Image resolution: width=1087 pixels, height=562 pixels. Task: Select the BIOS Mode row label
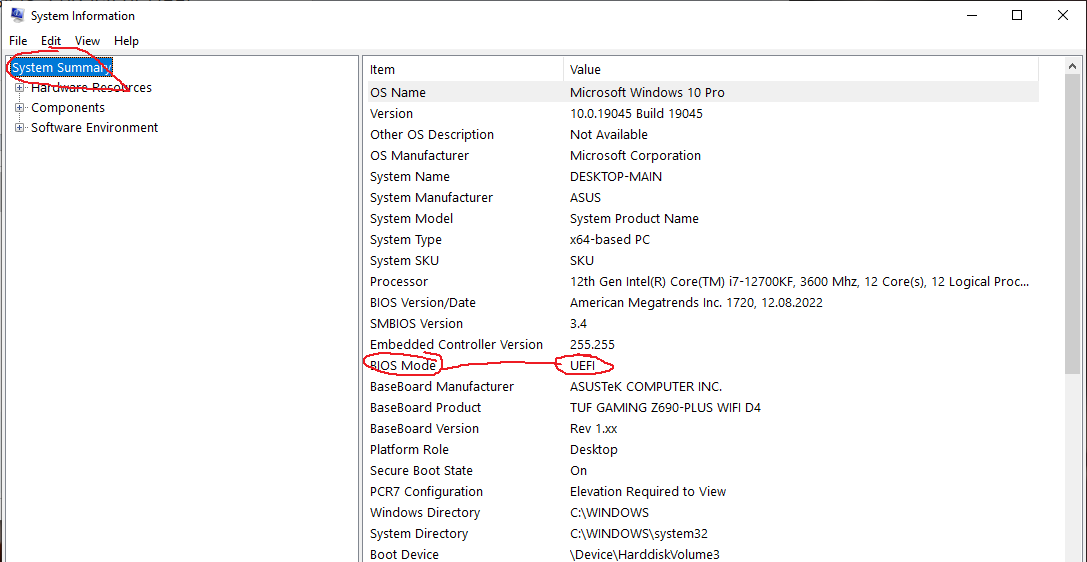[403, 365]
